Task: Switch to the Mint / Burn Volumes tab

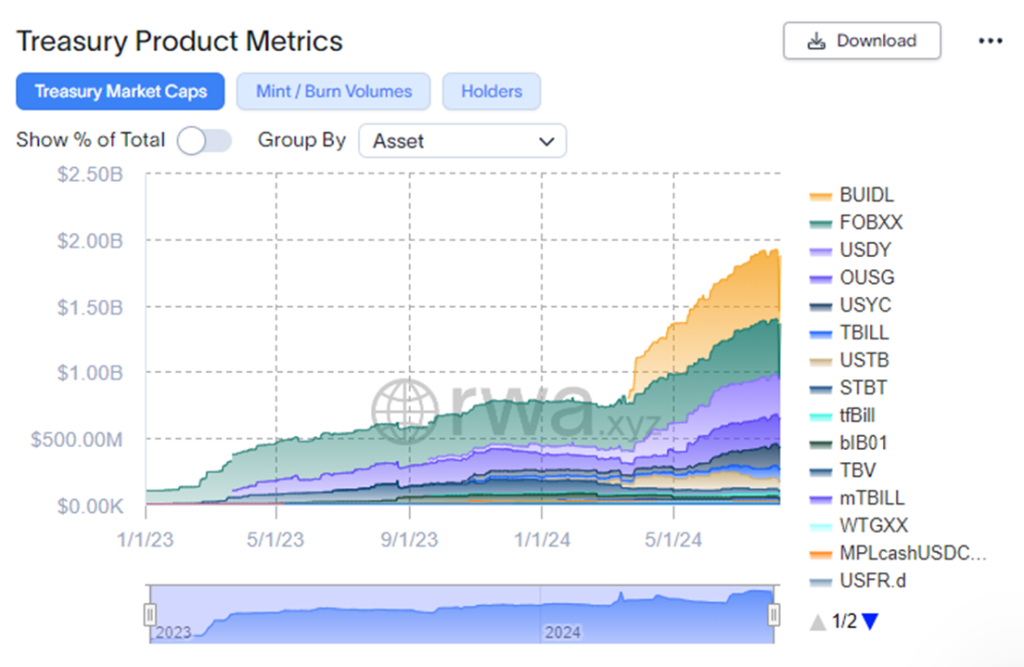Action: 333,91
